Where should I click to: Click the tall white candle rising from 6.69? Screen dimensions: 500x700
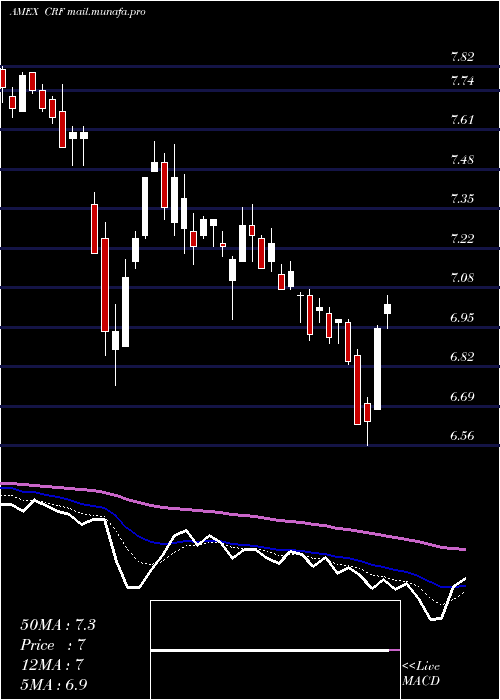click(377, 369)
